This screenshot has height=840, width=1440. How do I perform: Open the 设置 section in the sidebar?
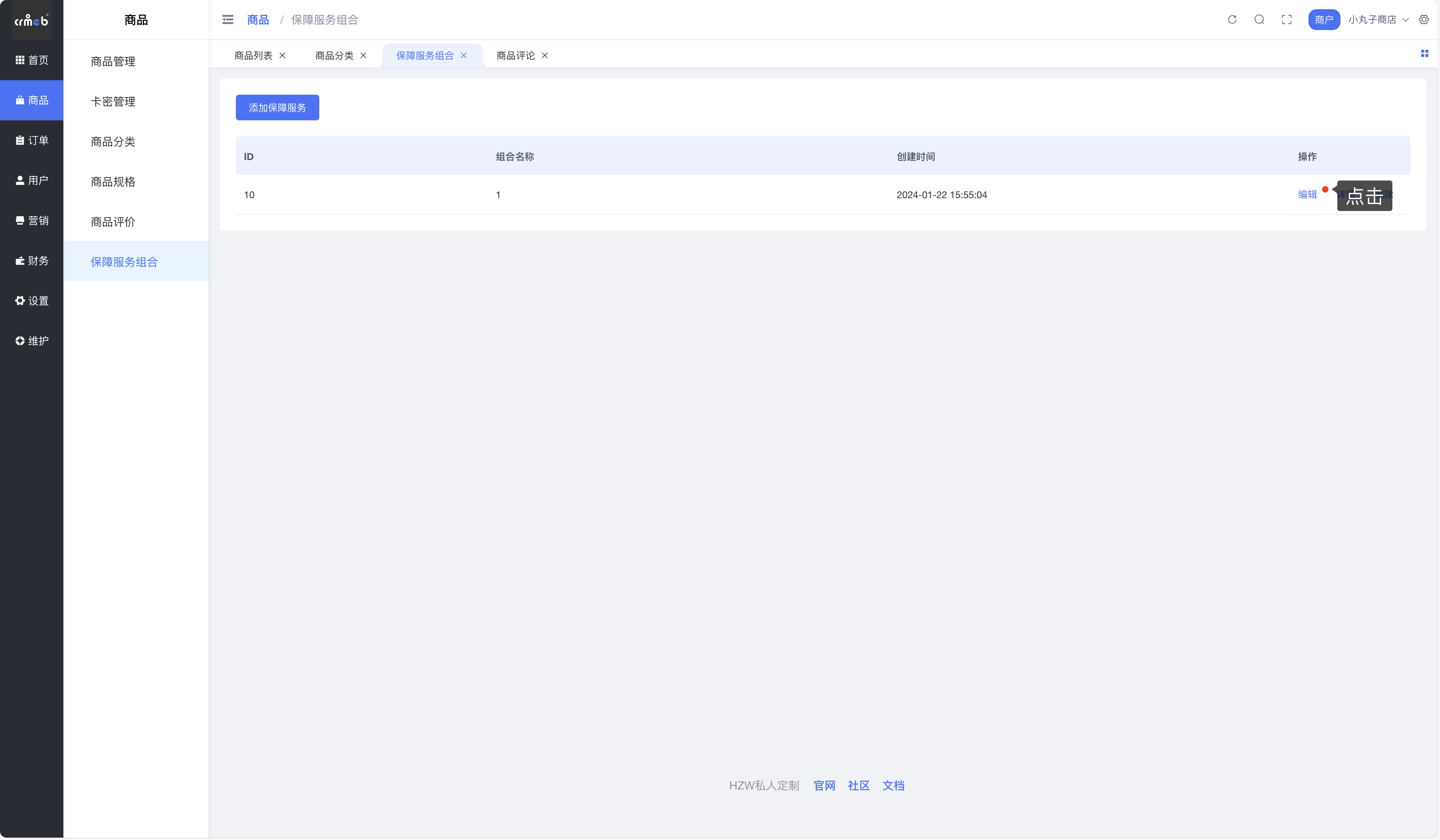[31, 300]
